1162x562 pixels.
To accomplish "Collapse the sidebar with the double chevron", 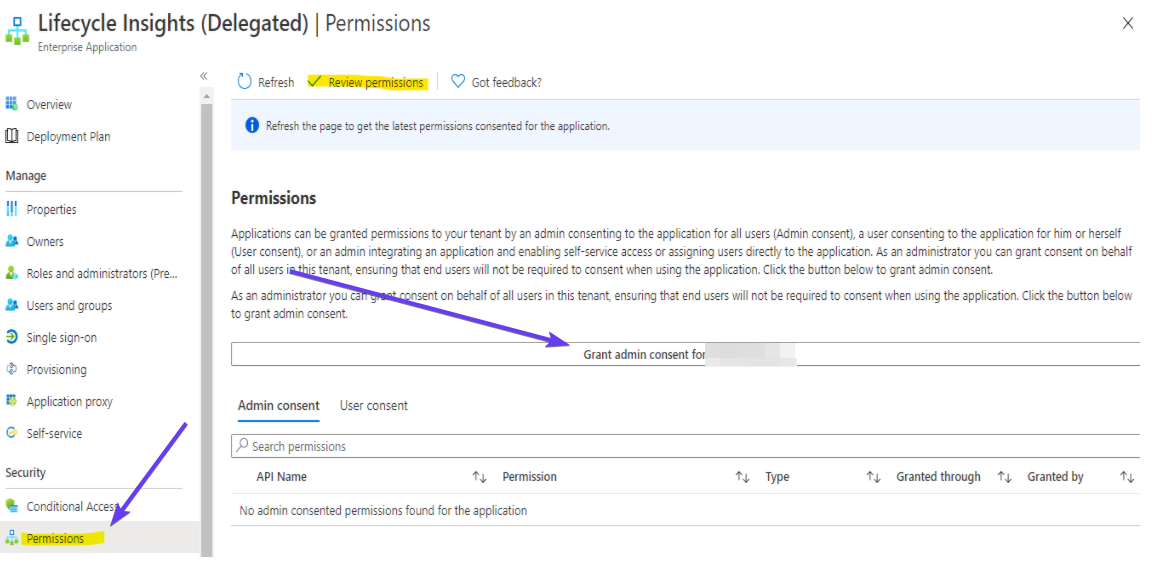I will click(x=204, y=76).
